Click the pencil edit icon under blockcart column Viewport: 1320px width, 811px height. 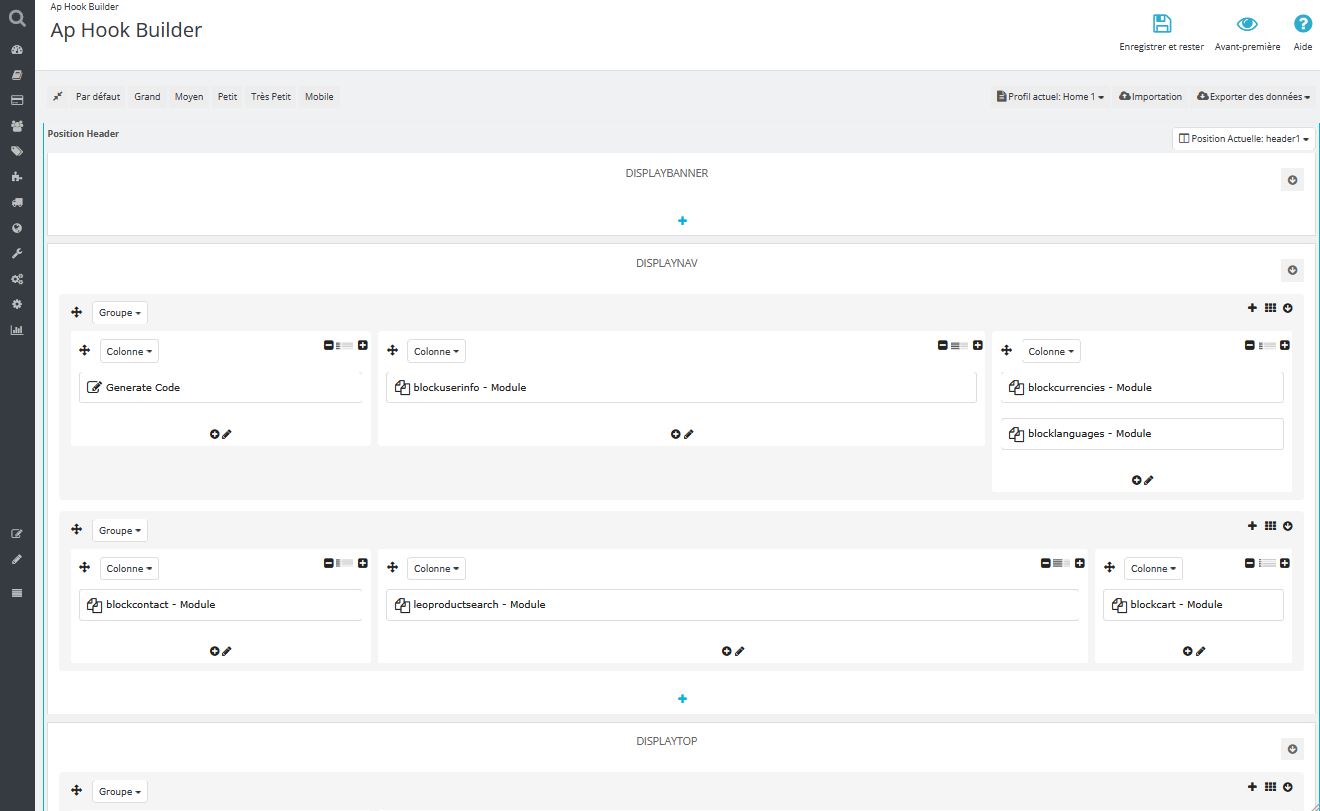pos(1201,651)
